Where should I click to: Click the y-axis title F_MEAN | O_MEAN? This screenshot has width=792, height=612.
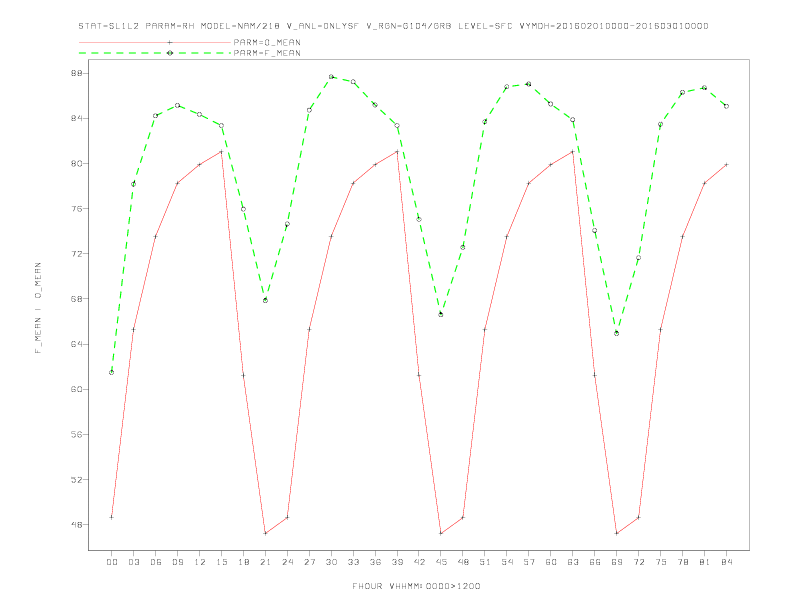(x=38, y=308)
